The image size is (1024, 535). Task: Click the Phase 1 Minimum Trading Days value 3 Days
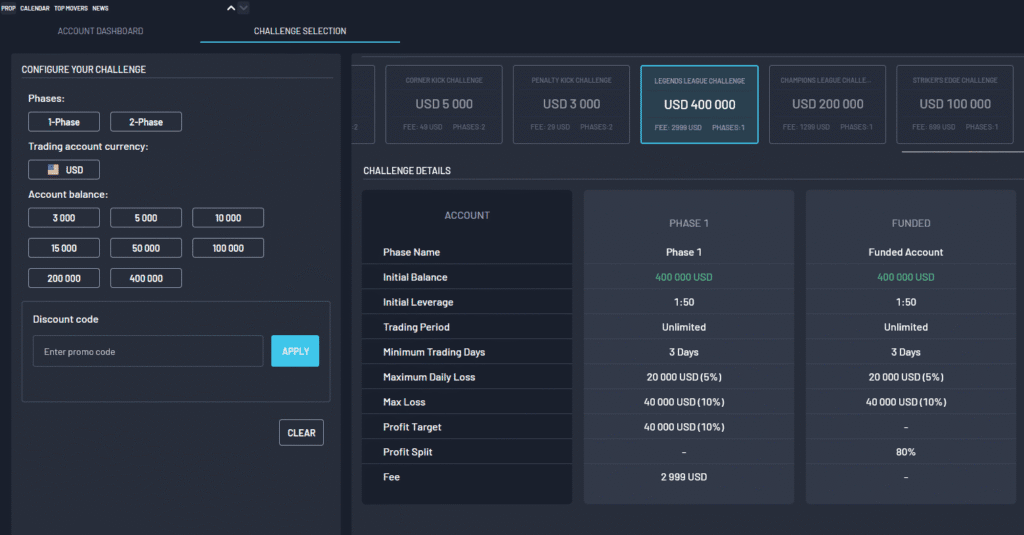click(684, 352)
